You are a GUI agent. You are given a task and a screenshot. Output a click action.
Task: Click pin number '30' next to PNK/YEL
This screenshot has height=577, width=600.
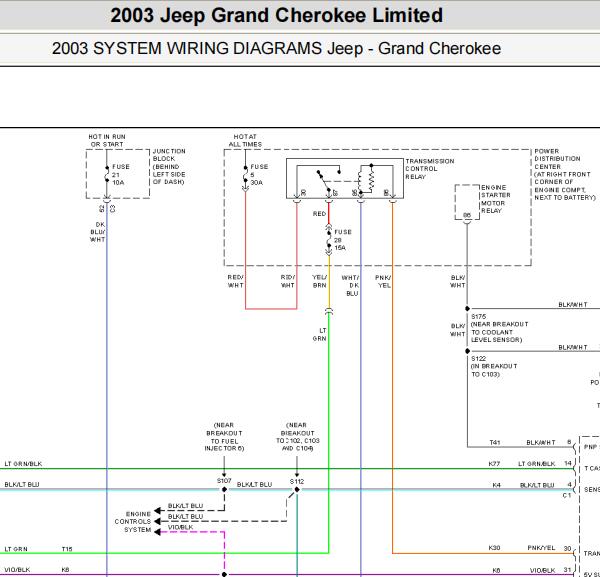[x=567, y=548]
